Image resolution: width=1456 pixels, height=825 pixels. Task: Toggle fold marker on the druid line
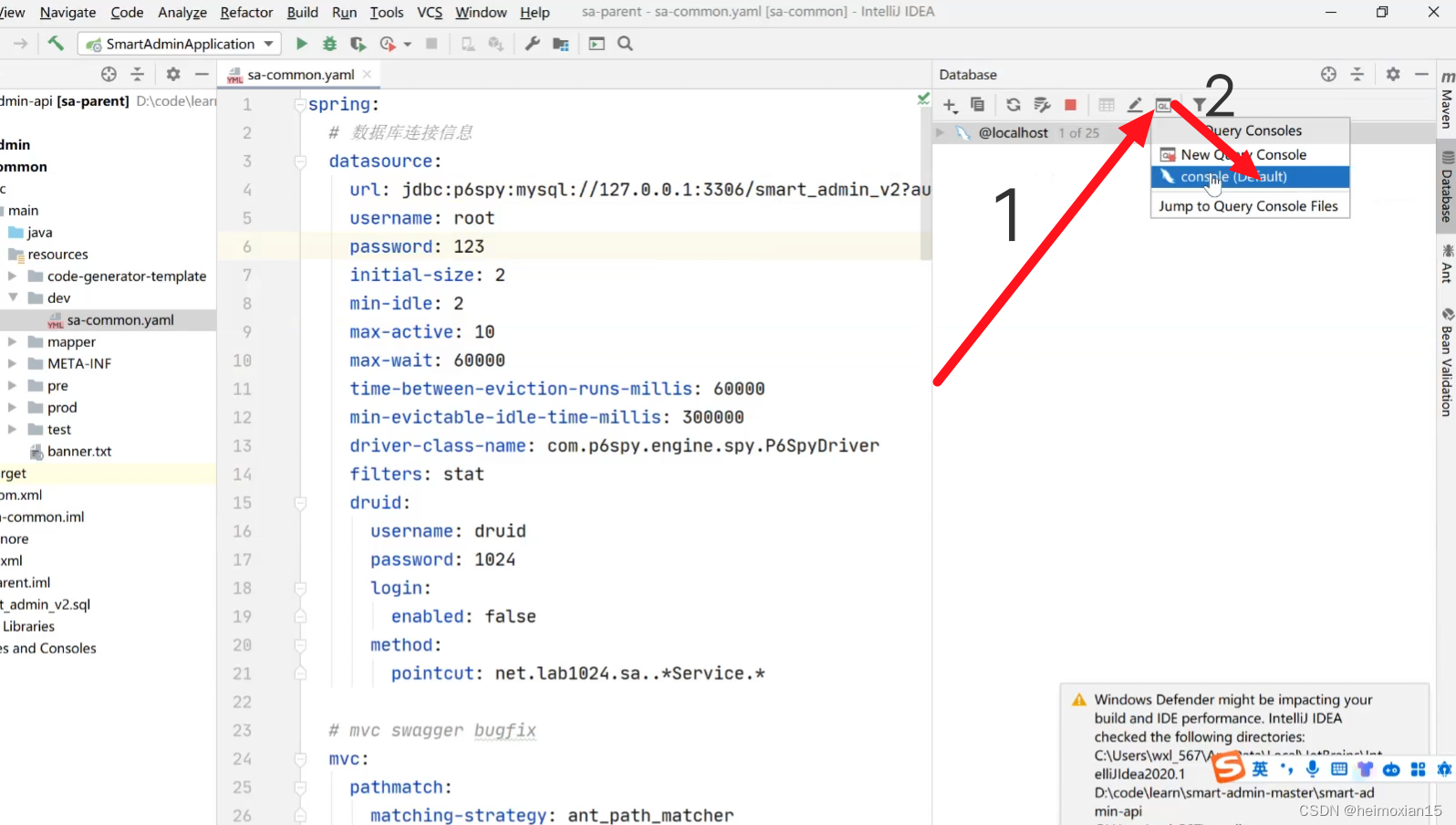300,503
